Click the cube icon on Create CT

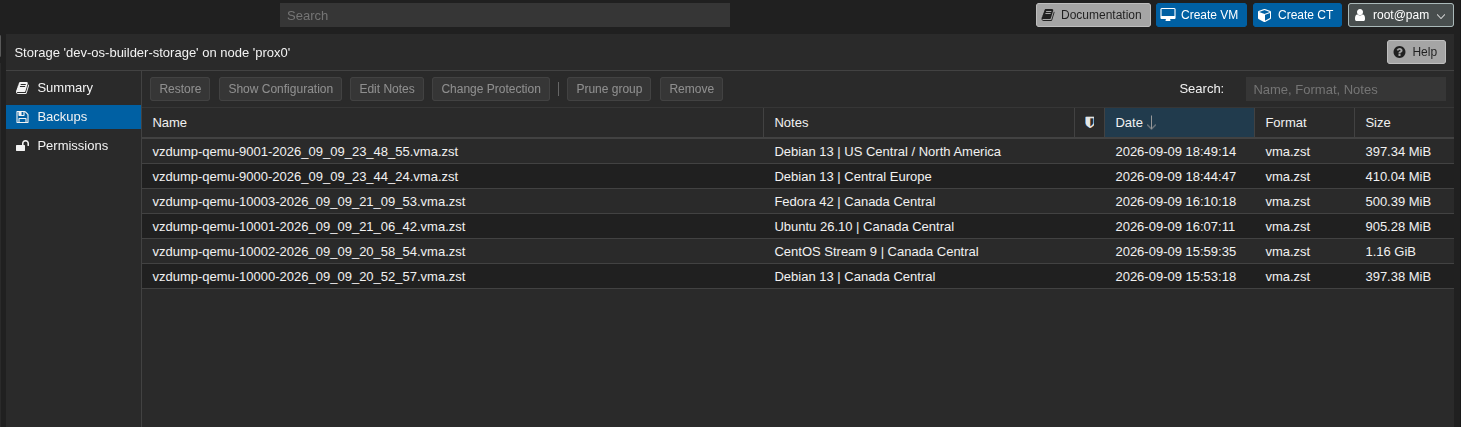pyautogui.click(x=1264, y=15)
